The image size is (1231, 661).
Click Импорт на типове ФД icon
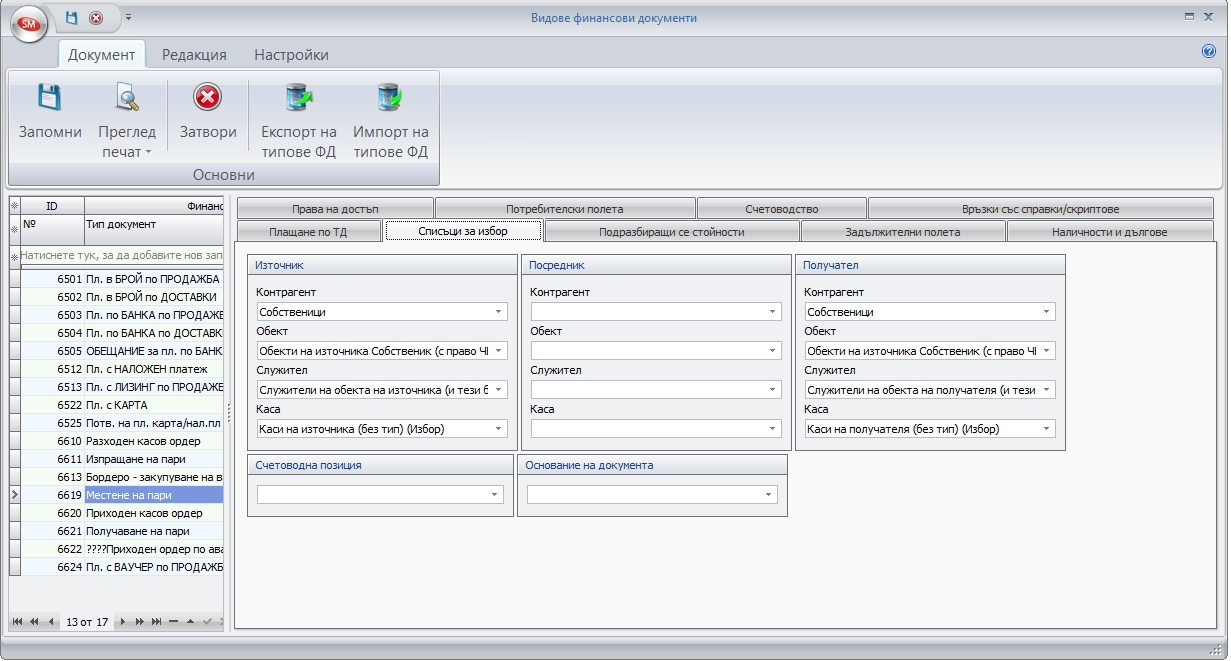(x=390, y=97)
